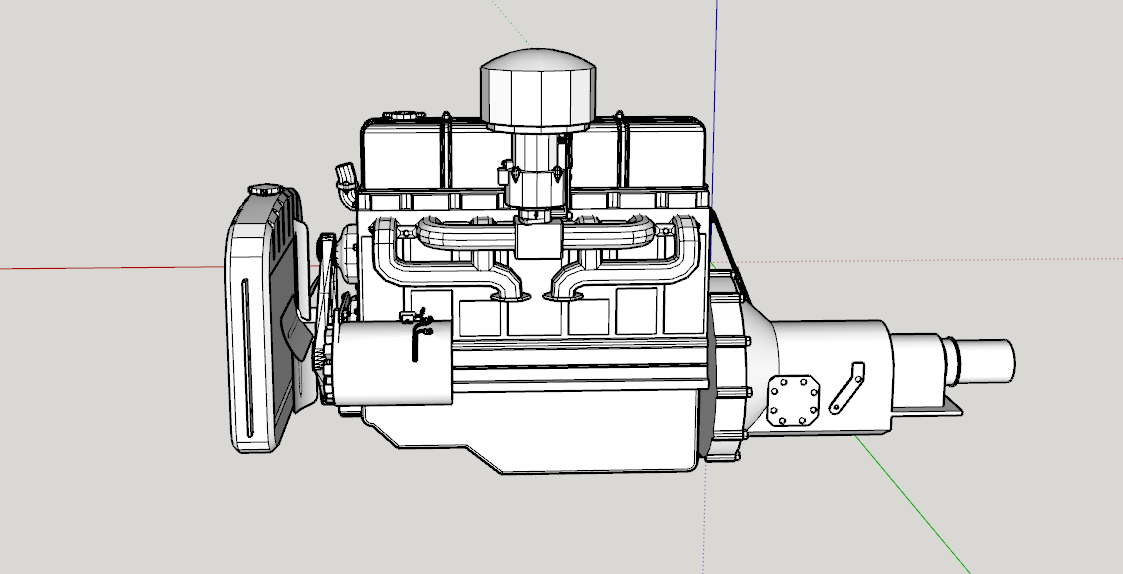Select the oil filler cap on valve cover
1123x574 pixels.
click(x=404, y=116)
